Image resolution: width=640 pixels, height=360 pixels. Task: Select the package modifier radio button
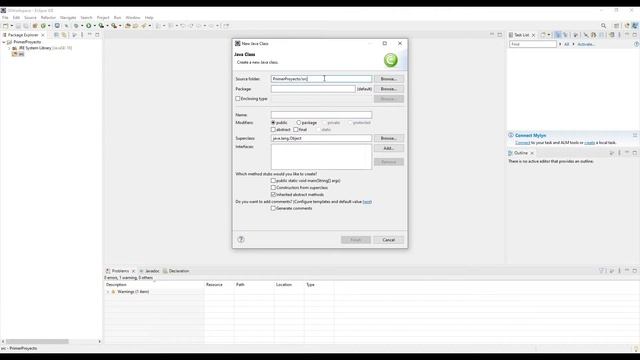(x=299, y=122)
